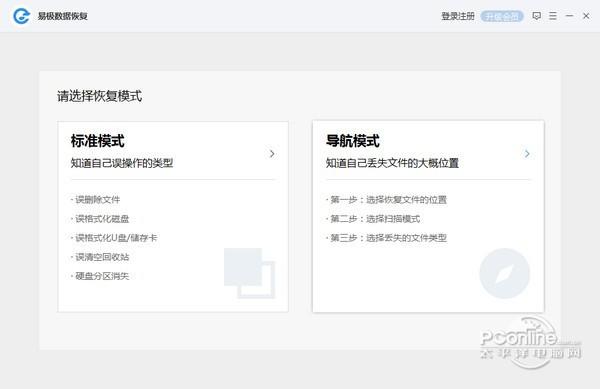Click 第一步：选择恢复文件的位置 text
The height and width of the screenshot is (389, 600).
pyautogui.click(x=386, y=199)
